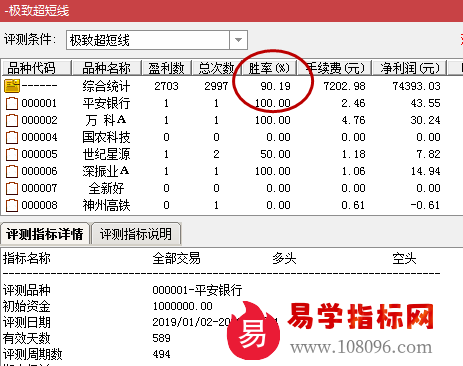Select the icon for 000005 世纪星源
The width and height of the screenshot is (463, 366).
click(12, 154)
